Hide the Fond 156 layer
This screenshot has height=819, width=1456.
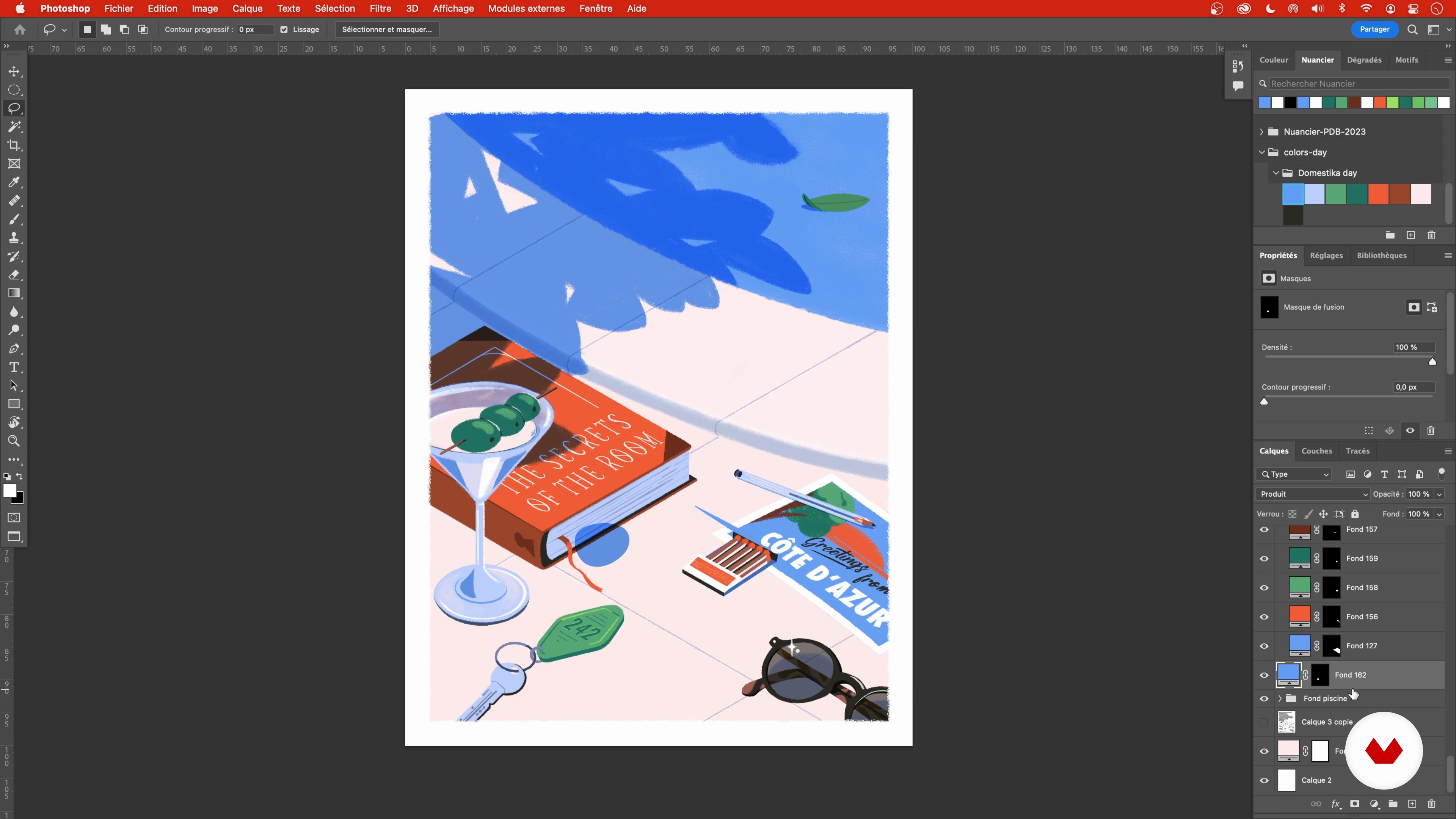click(1265, 617)
